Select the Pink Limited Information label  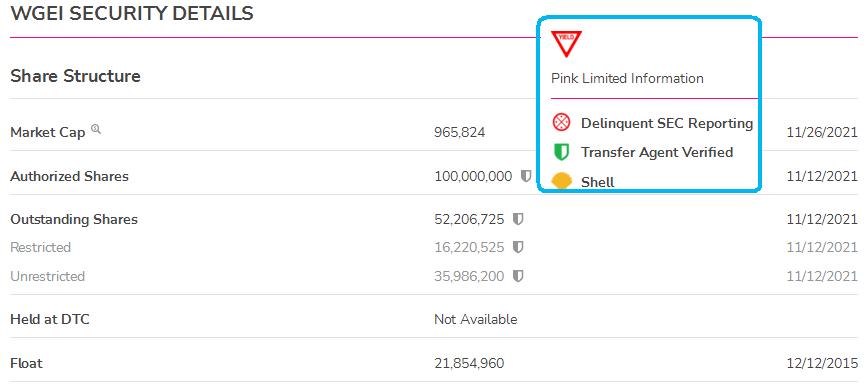tap(627, 79)
